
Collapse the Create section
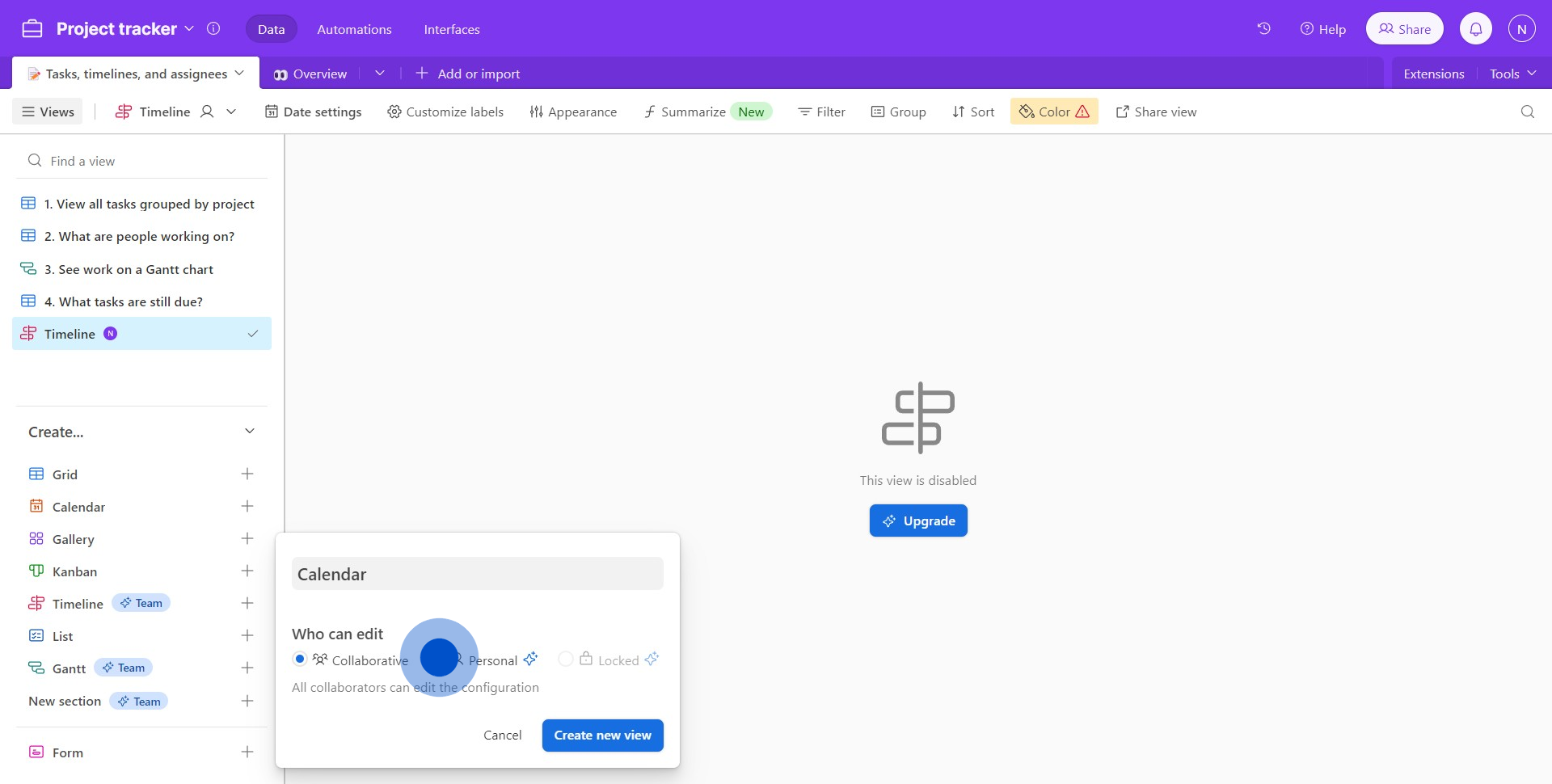[250, 432]
